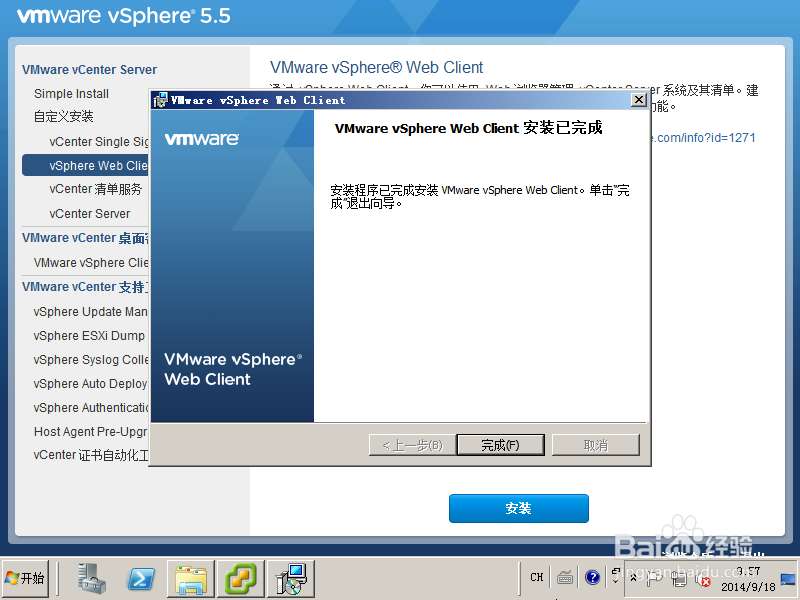Open the devices icon next to Start
The image size is (800, 600).
90,578
